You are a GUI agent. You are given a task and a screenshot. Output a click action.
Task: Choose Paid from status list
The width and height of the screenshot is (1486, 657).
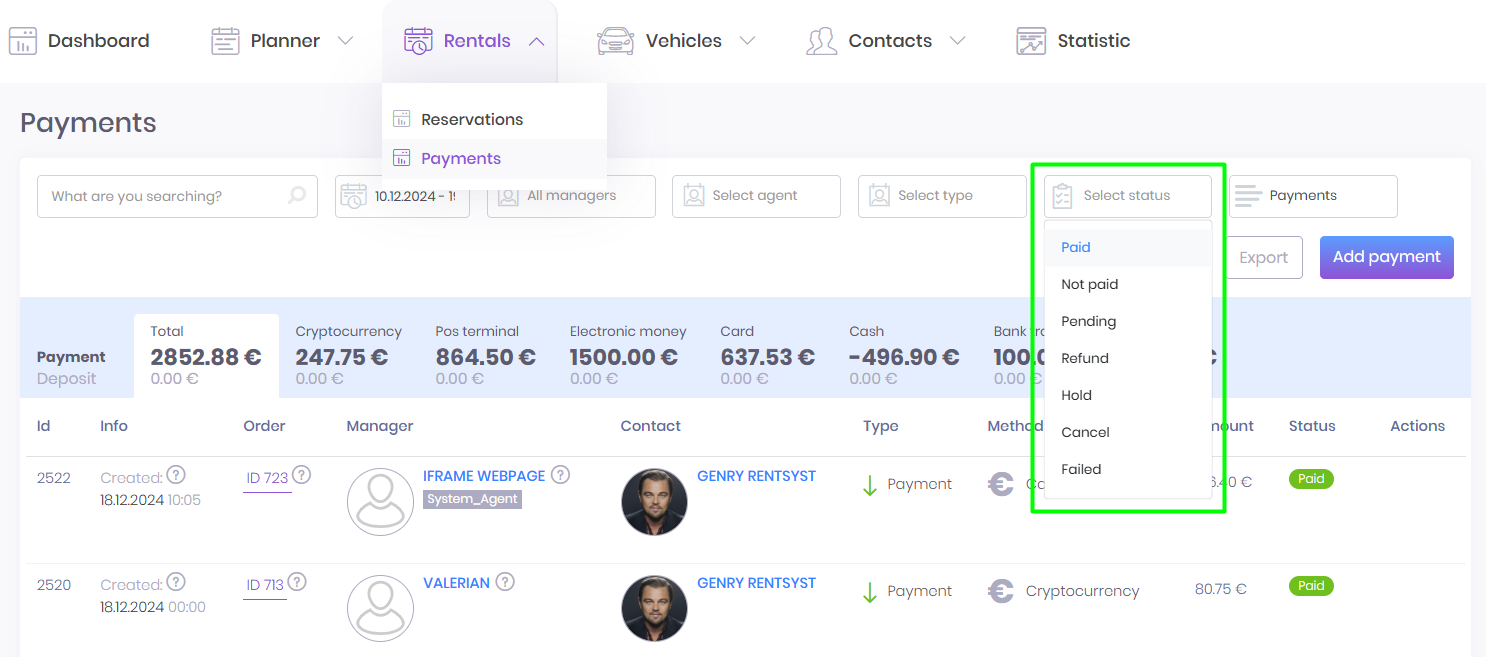tap(1076, 247)
